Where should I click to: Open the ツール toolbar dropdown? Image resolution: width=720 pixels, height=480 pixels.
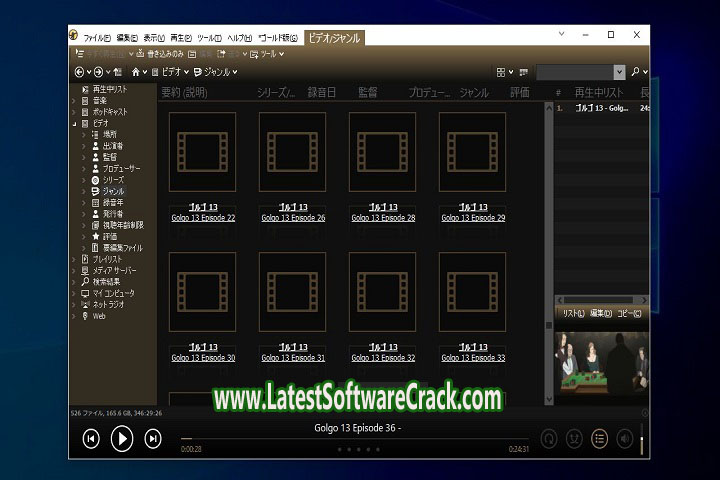point(268,54)
